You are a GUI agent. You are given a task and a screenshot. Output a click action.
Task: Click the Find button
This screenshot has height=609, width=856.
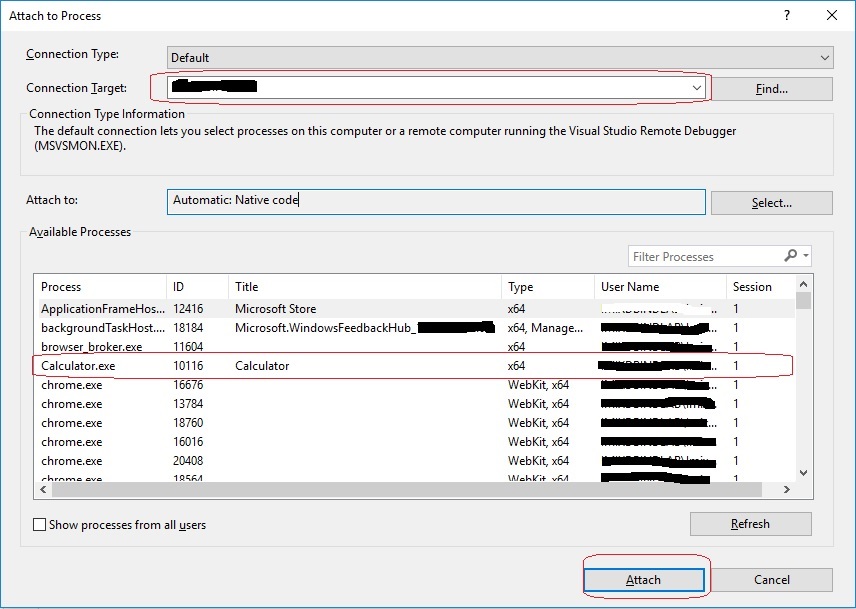click(x=771, y=89)
